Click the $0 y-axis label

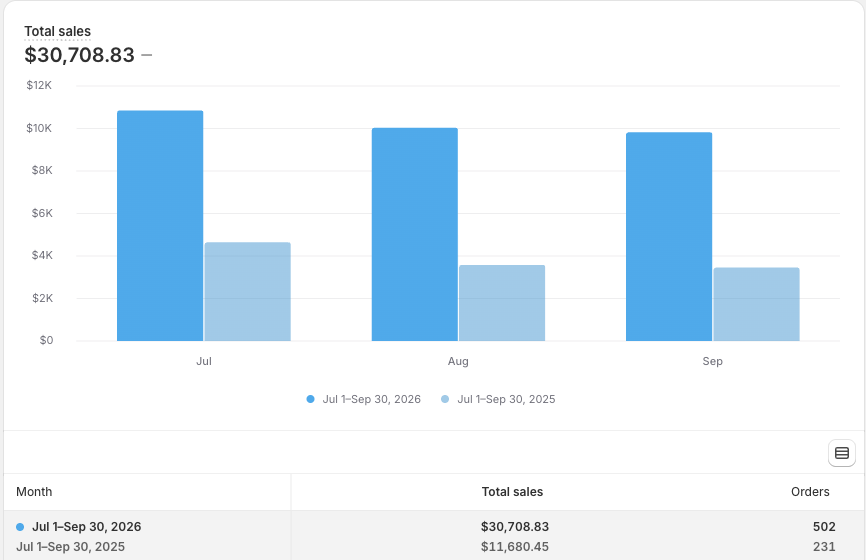point(46,340)
